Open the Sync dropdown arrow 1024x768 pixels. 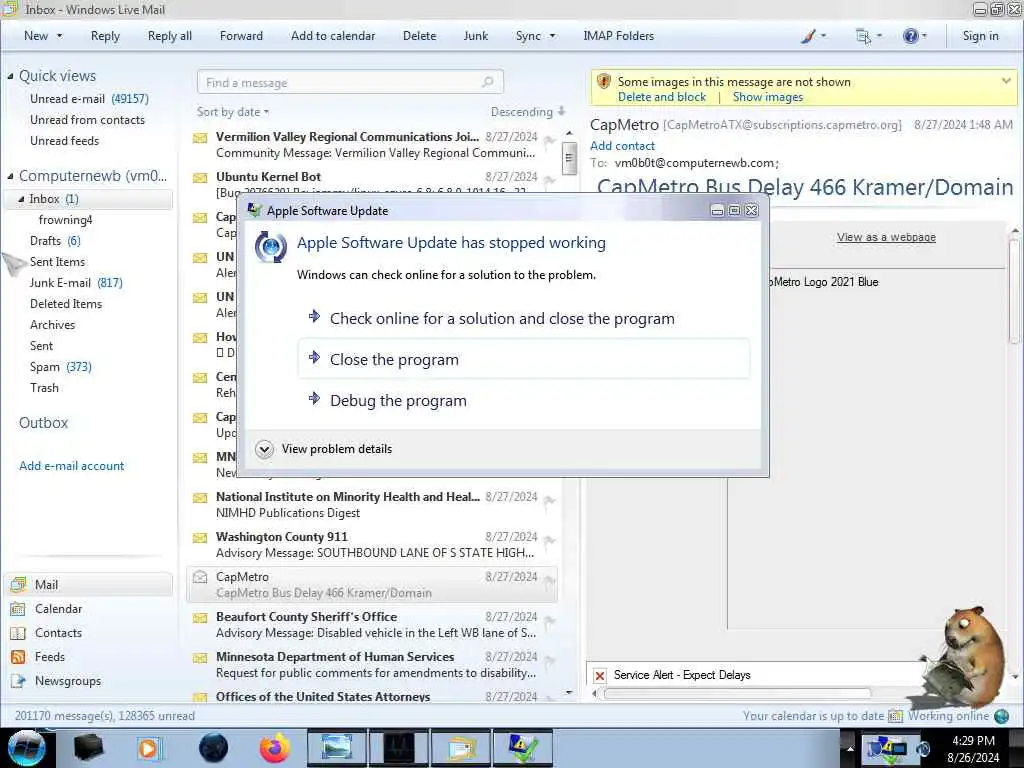(x=552, y=36)
